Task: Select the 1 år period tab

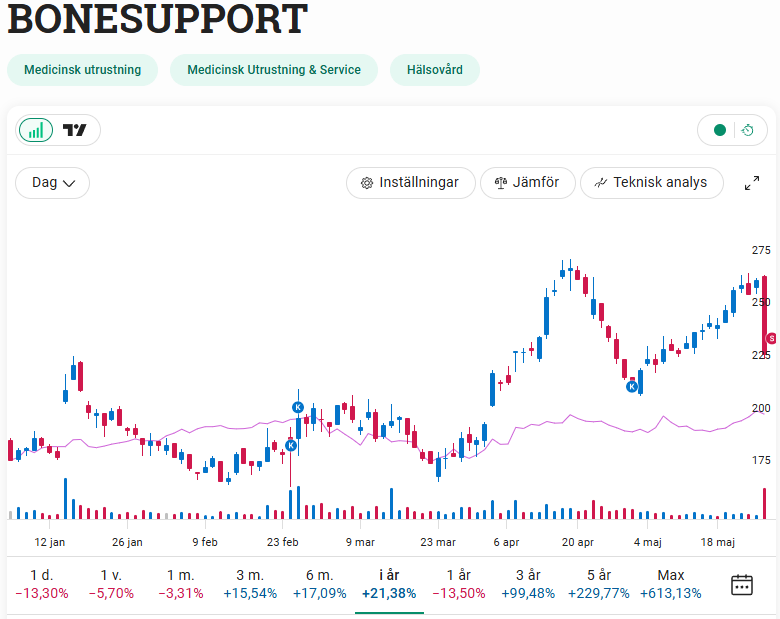Action: 459,584
